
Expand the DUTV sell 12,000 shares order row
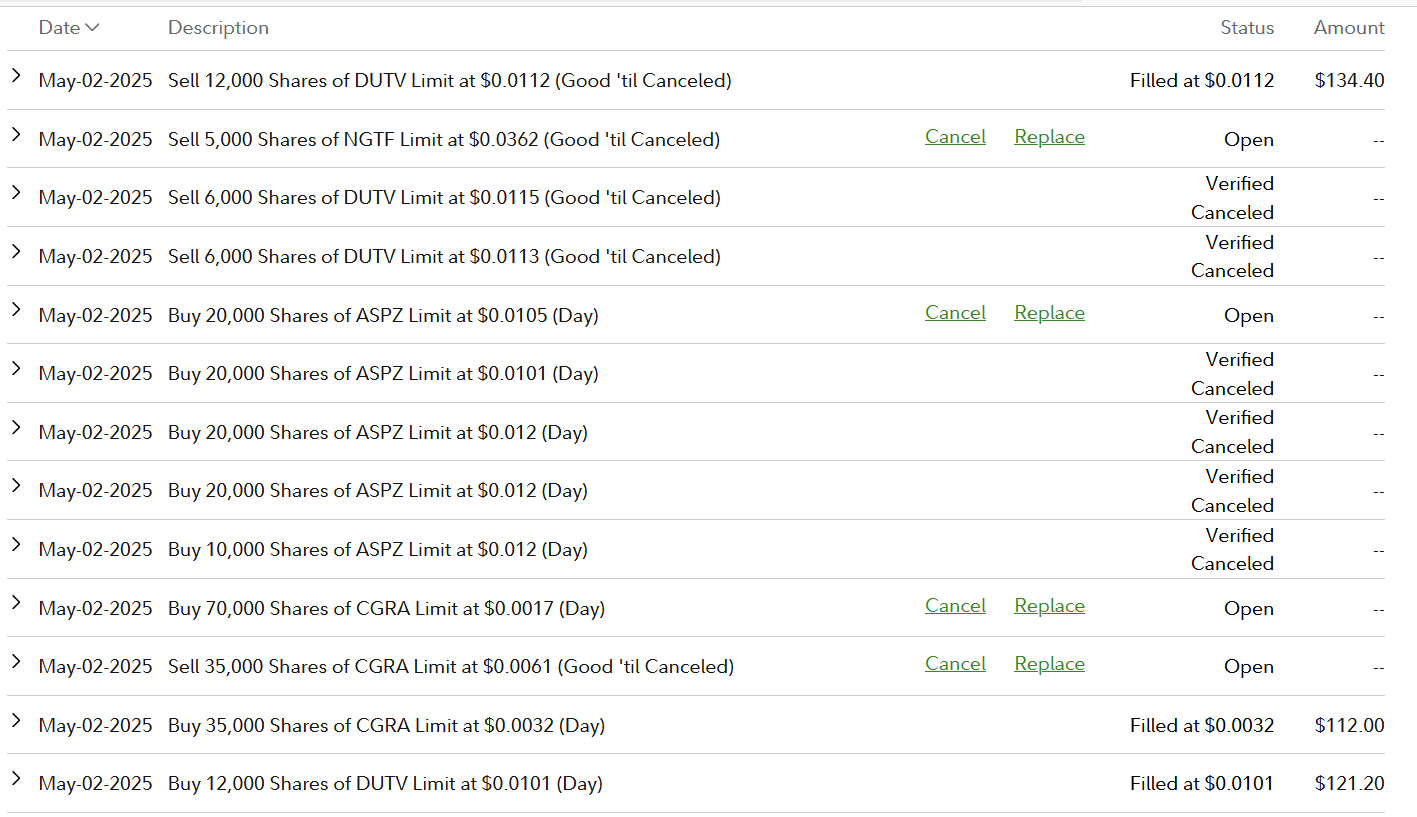[16, 76]
